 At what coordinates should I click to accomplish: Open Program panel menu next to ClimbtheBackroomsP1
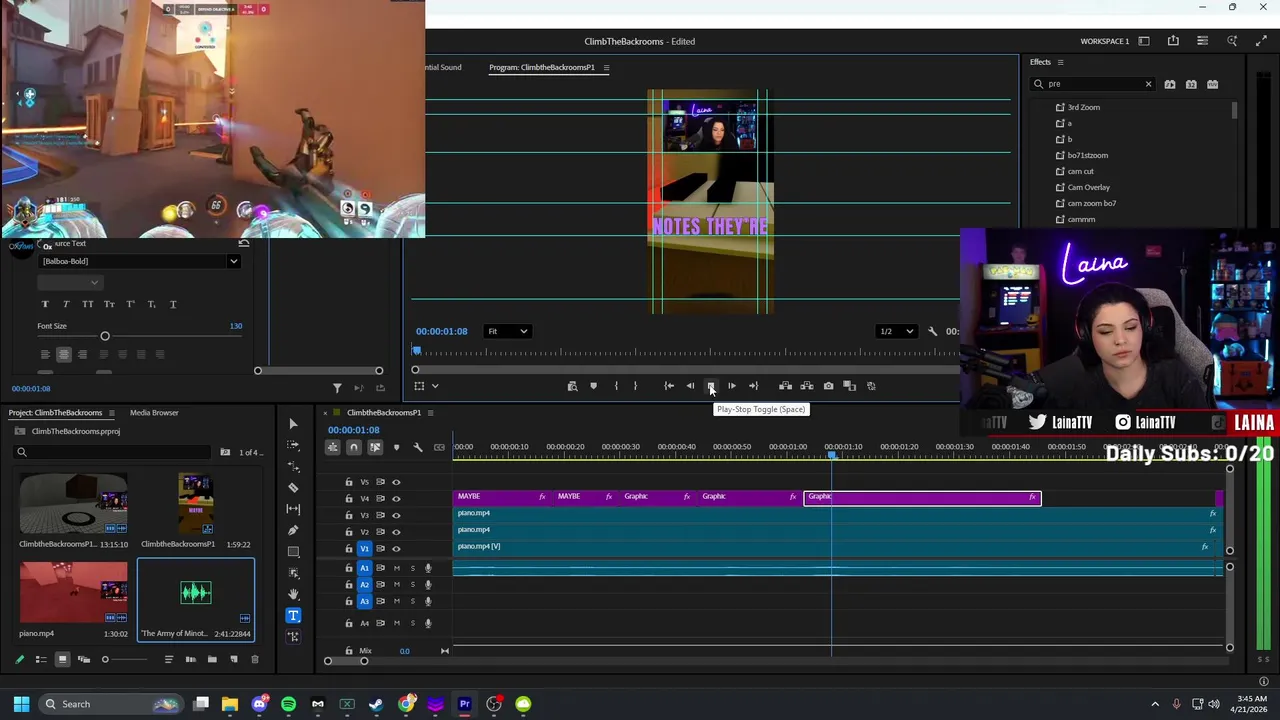coord(606,67)
